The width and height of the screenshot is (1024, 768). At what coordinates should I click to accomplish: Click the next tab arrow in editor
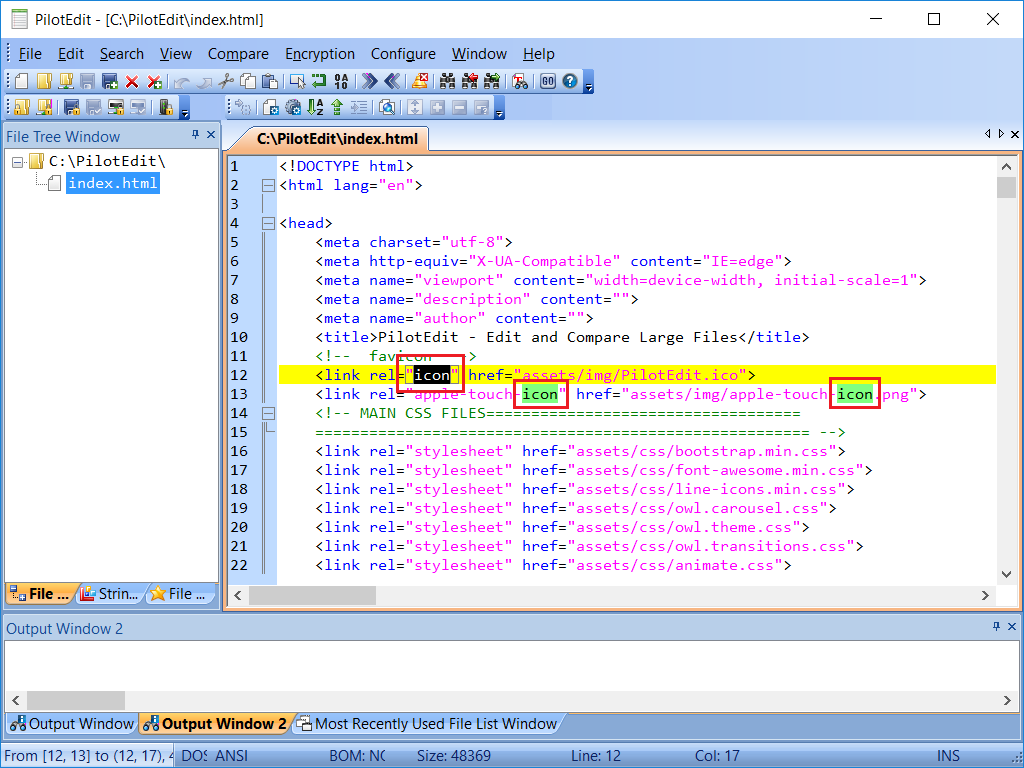click(x=1001, y=134)
